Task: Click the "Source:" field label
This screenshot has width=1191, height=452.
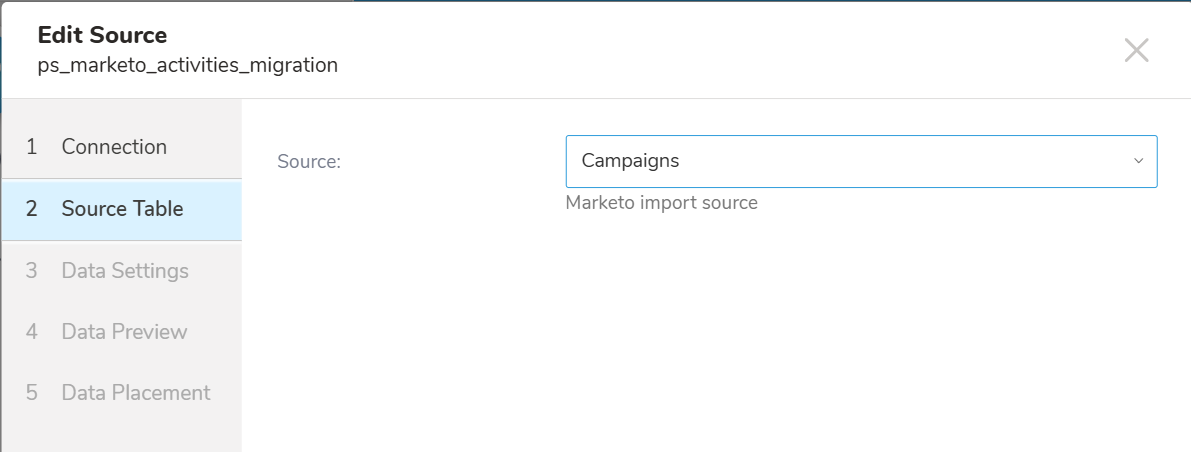Action: (x=309, y=161)
